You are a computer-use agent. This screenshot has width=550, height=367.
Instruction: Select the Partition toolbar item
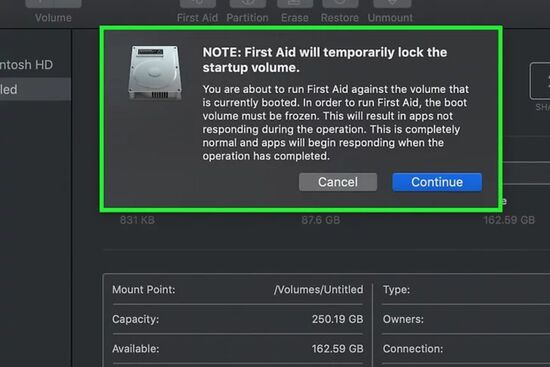coord(247,11)
